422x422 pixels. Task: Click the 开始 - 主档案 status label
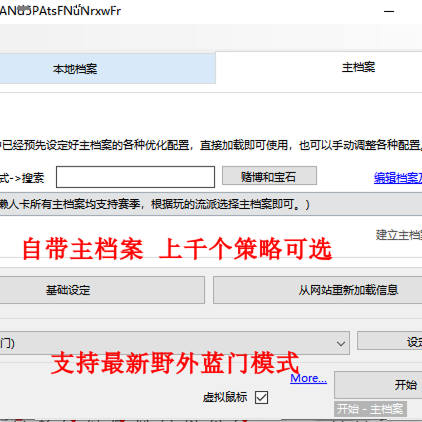point(370,409)
